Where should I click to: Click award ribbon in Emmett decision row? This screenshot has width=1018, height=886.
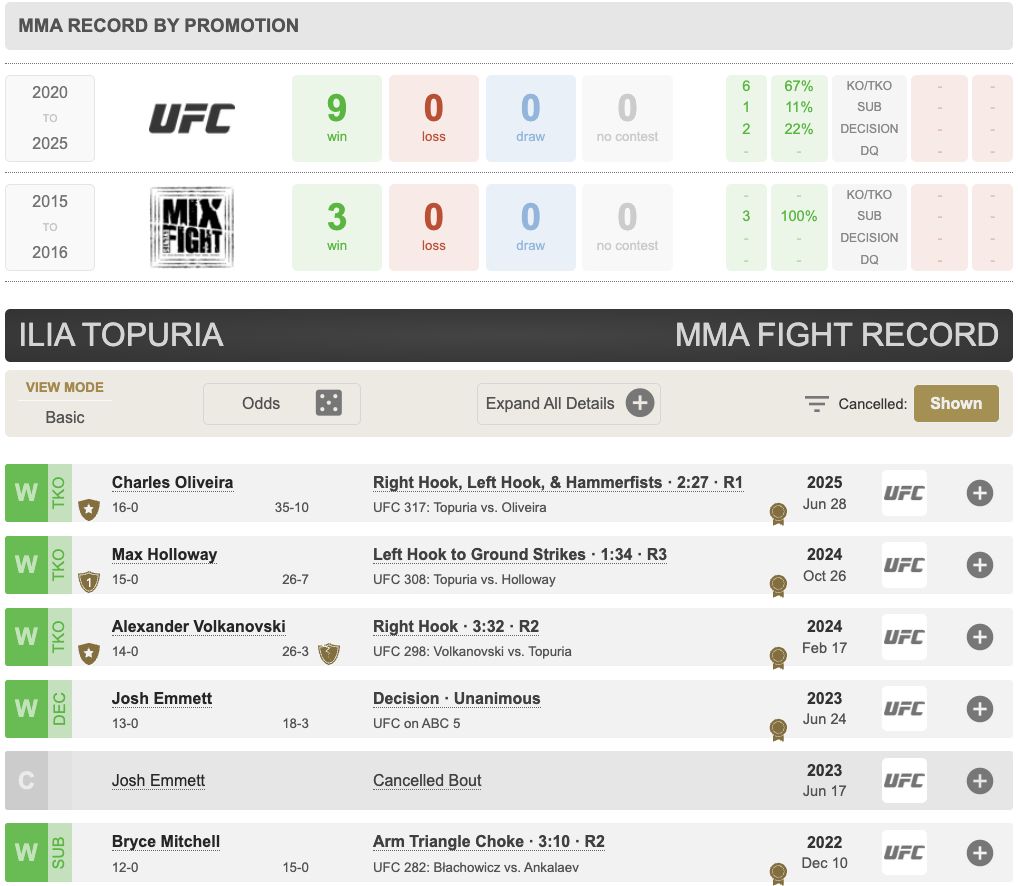[778, 730]
